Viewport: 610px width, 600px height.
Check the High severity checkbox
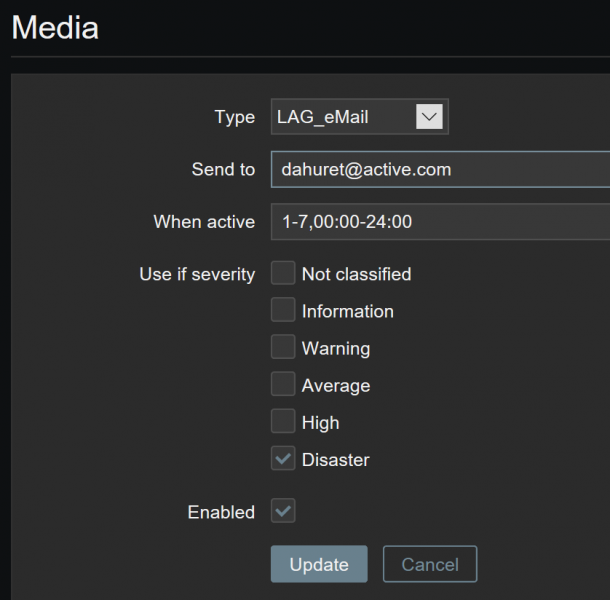(283, 422)
